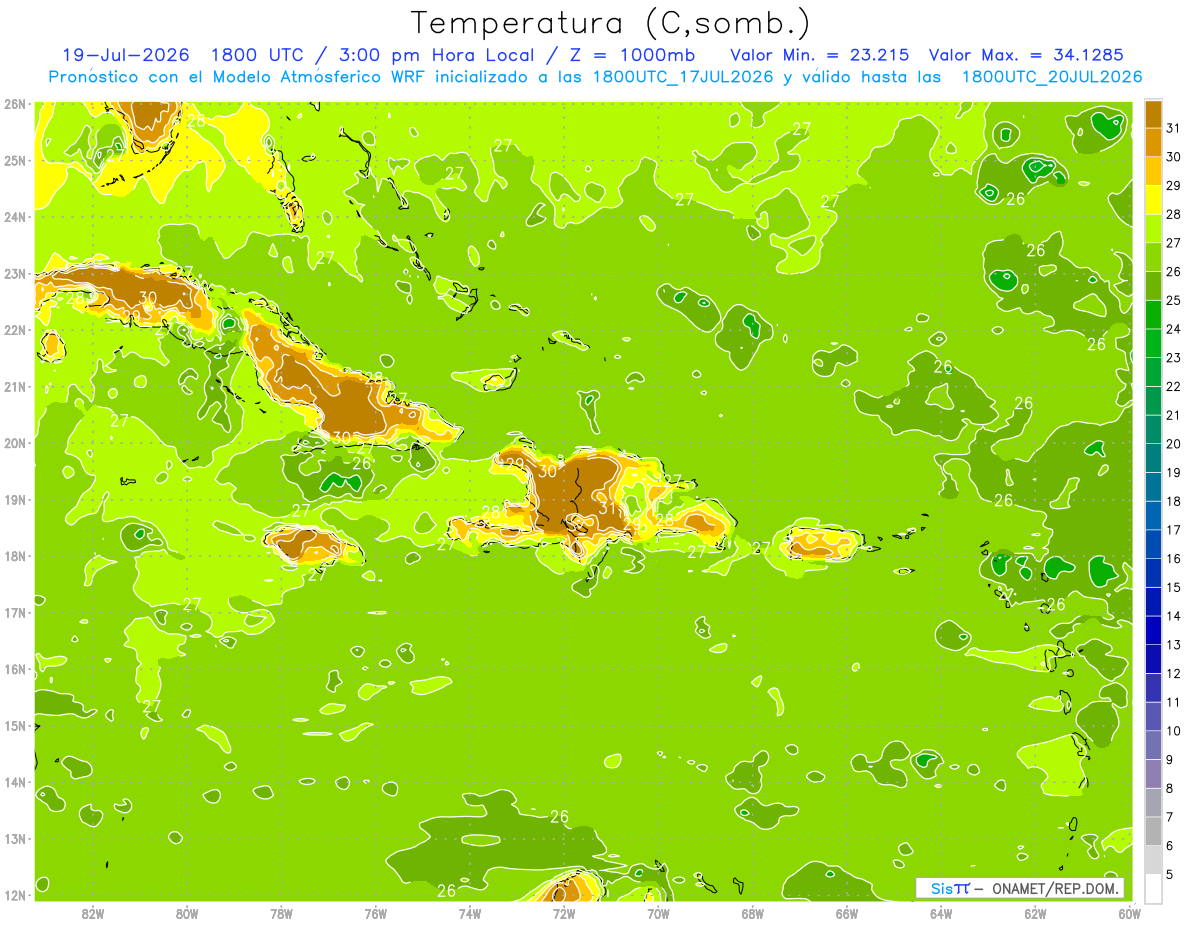
Task: Click latitude axis label "26N"
Action: click(15, 104)
